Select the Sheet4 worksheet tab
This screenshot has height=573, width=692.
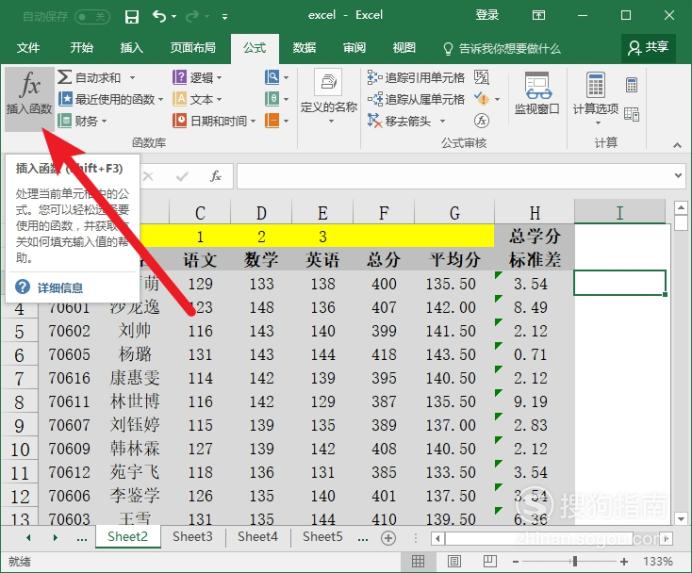[x=258, y=537]
